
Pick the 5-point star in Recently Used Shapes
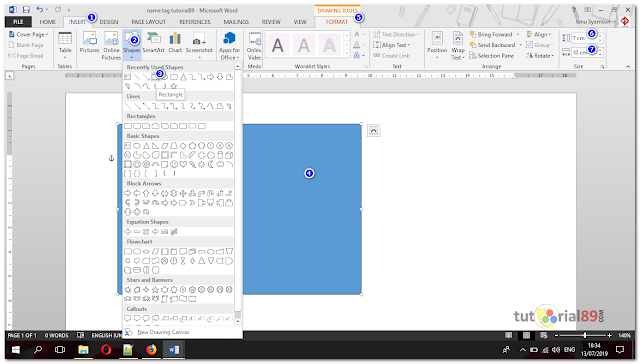point(174,86)
